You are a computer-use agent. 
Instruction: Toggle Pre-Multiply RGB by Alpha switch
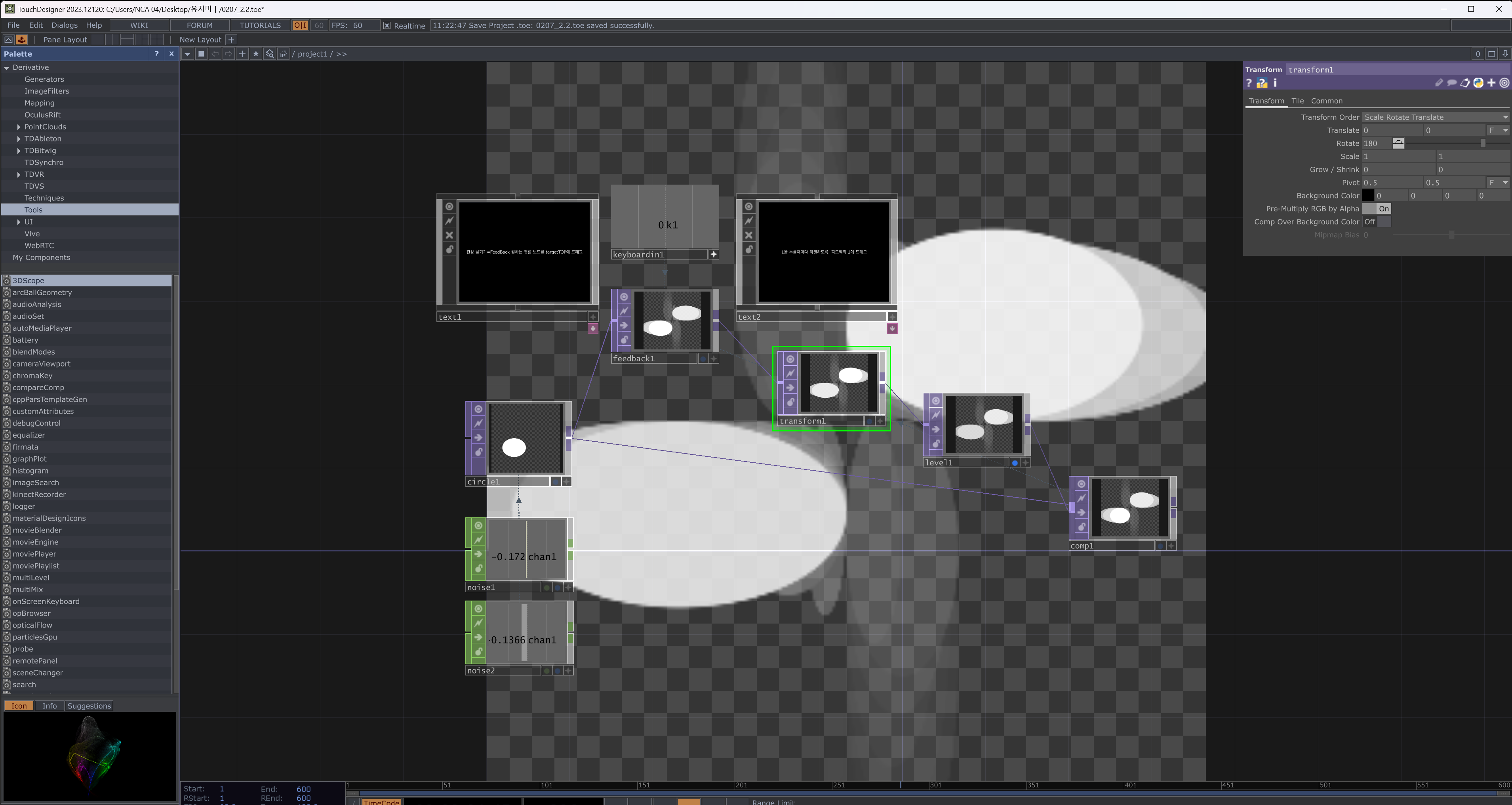[x=1377, y=209]
